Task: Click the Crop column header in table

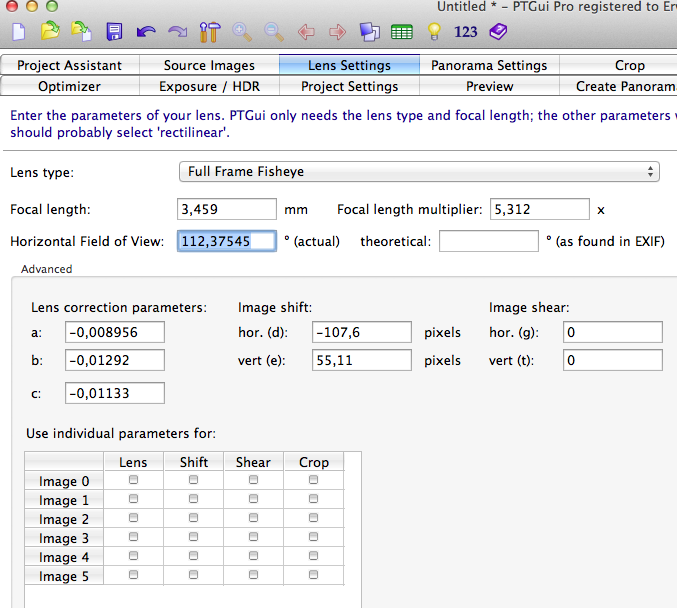Action: [313, 462]
